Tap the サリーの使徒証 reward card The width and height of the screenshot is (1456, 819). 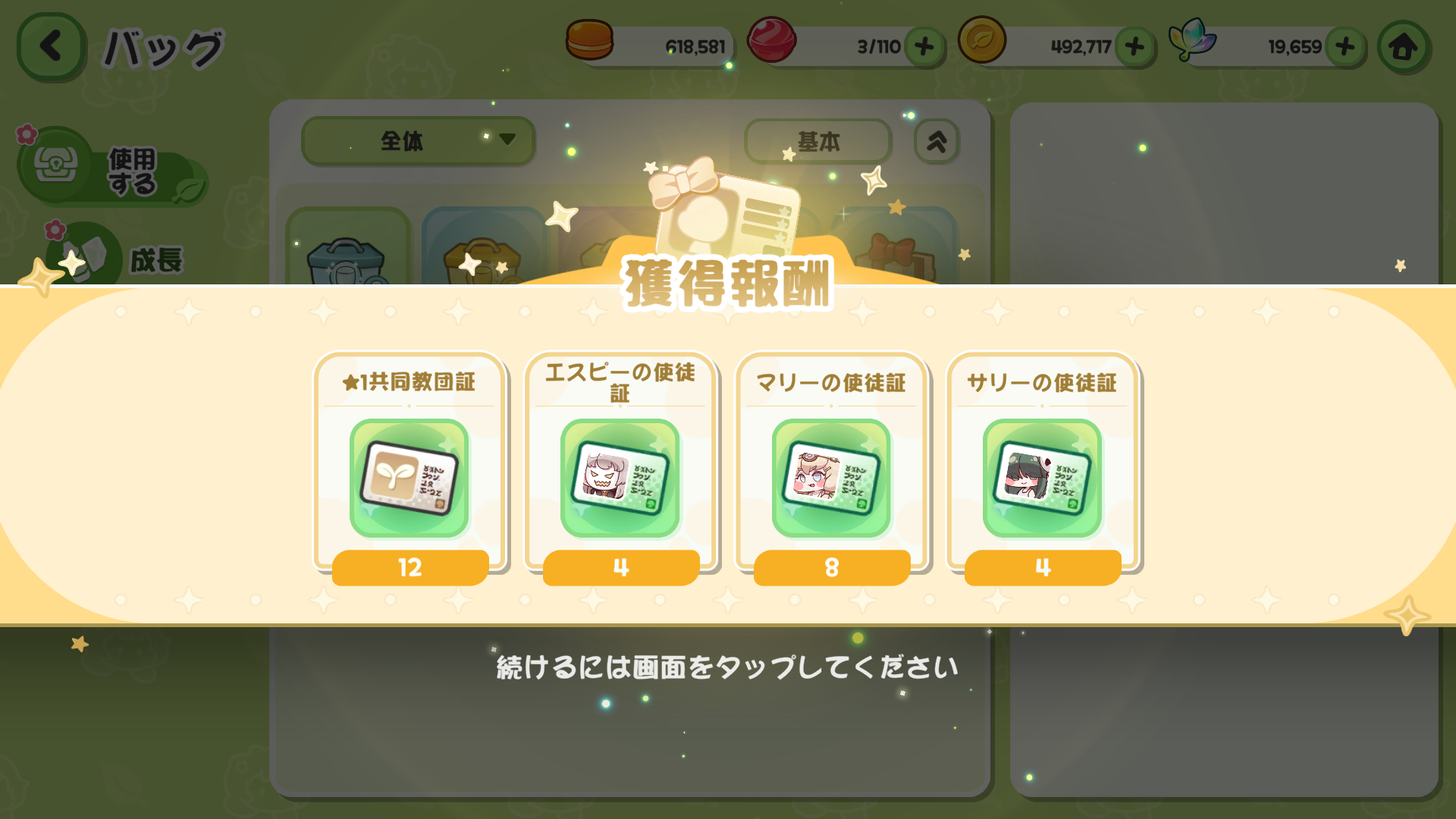pyautogui.click(x=1043, y=468)
